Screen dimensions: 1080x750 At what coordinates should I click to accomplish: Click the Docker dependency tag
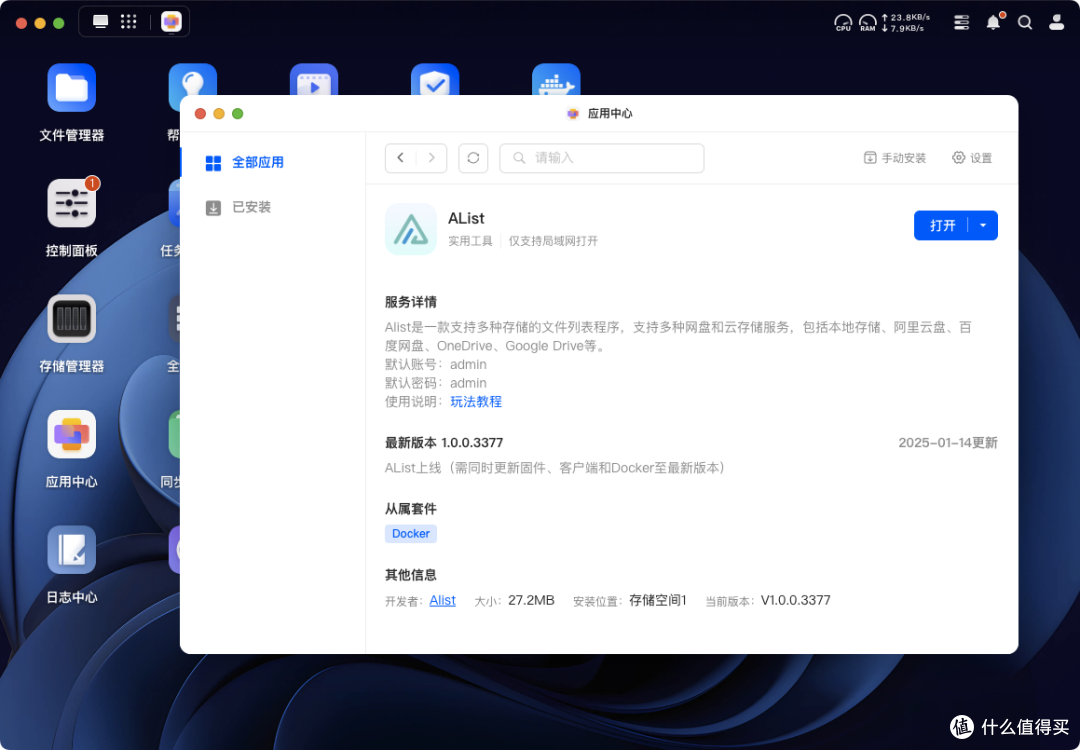pyautogui.click(x=411, y=534)
